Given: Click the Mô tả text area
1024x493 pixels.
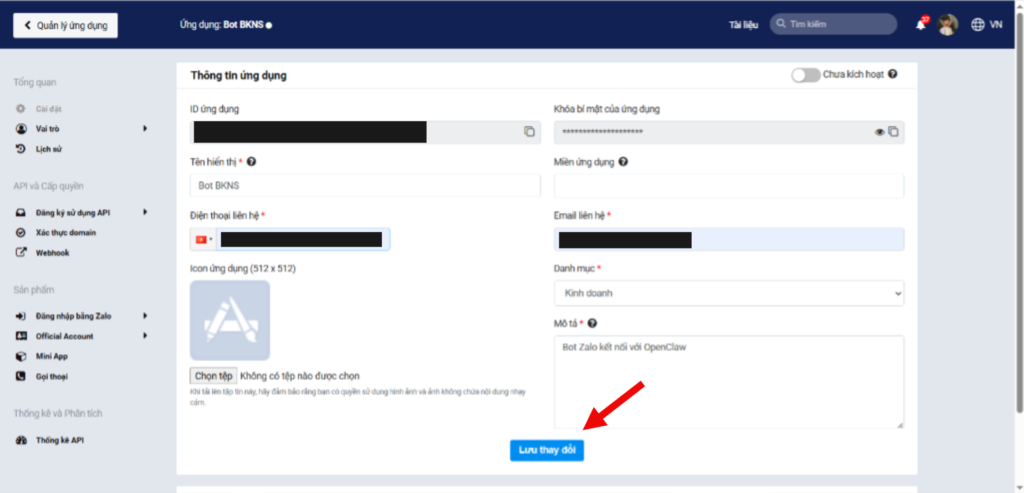Looking at the screenshot, I should (729, 382).
